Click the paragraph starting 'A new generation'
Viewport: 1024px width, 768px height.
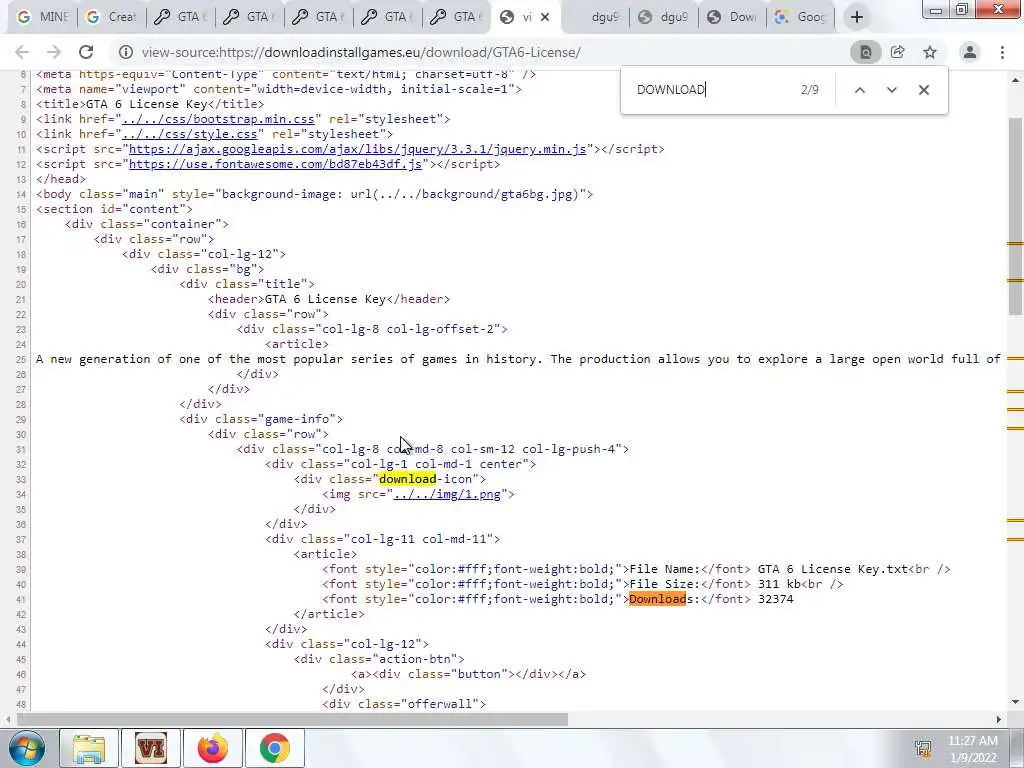[519, 359]
